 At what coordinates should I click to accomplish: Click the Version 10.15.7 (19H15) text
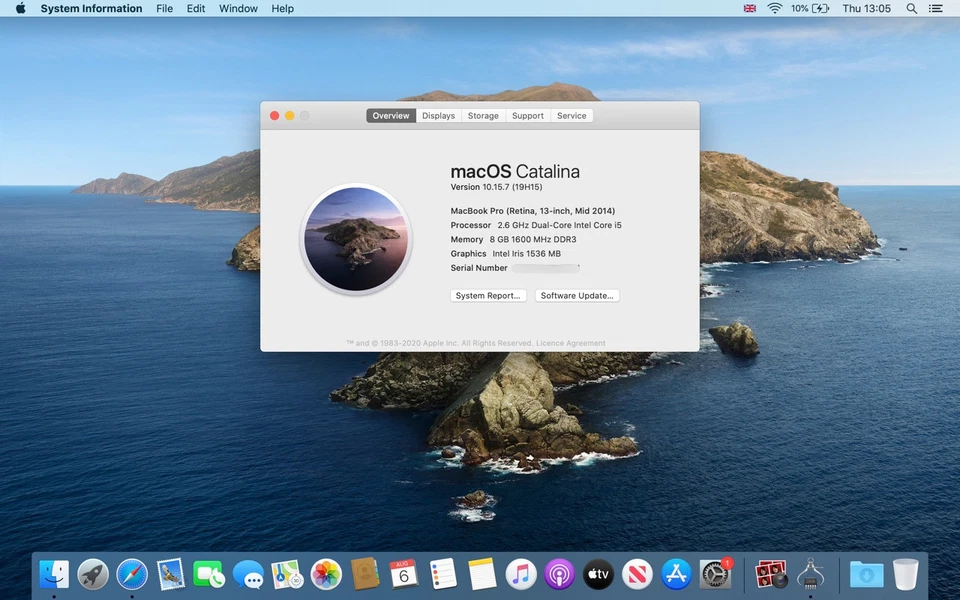[x=497, y=187]
